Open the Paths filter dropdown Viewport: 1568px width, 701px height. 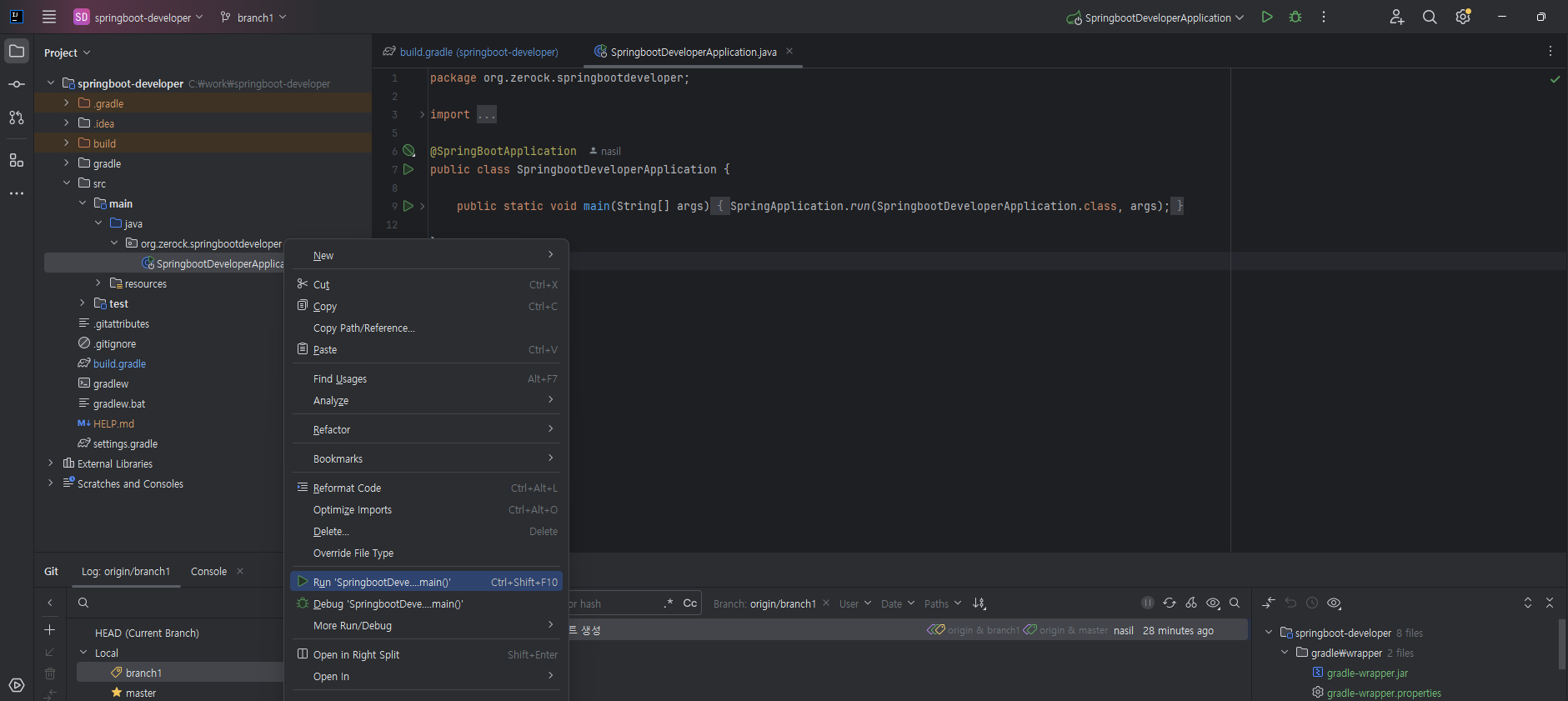click(x=943, y=603)
